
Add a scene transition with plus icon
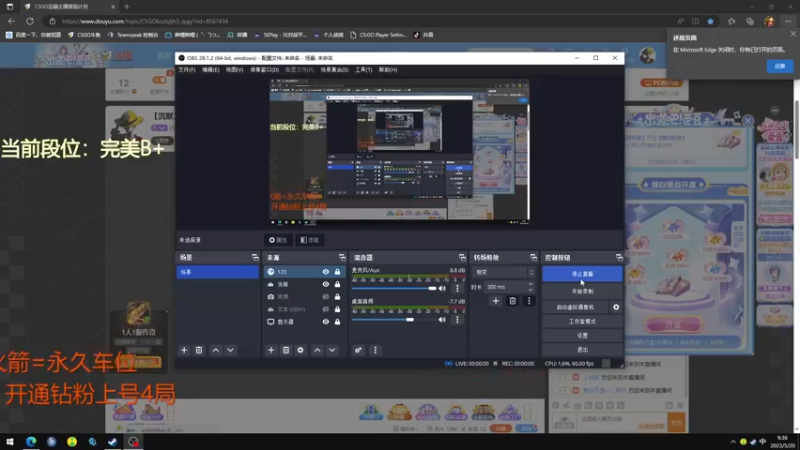pyautogui.click(x=495, y=301)
